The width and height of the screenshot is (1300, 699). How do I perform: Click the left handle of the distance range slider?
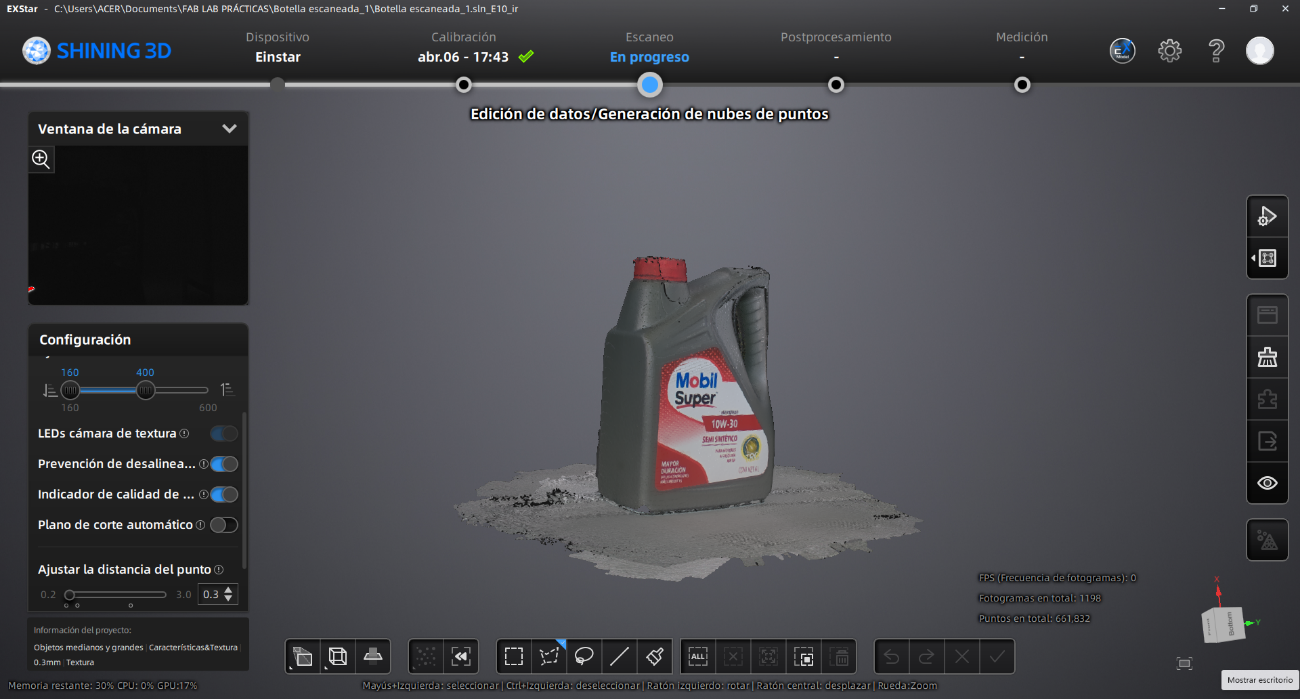point(70,390)
